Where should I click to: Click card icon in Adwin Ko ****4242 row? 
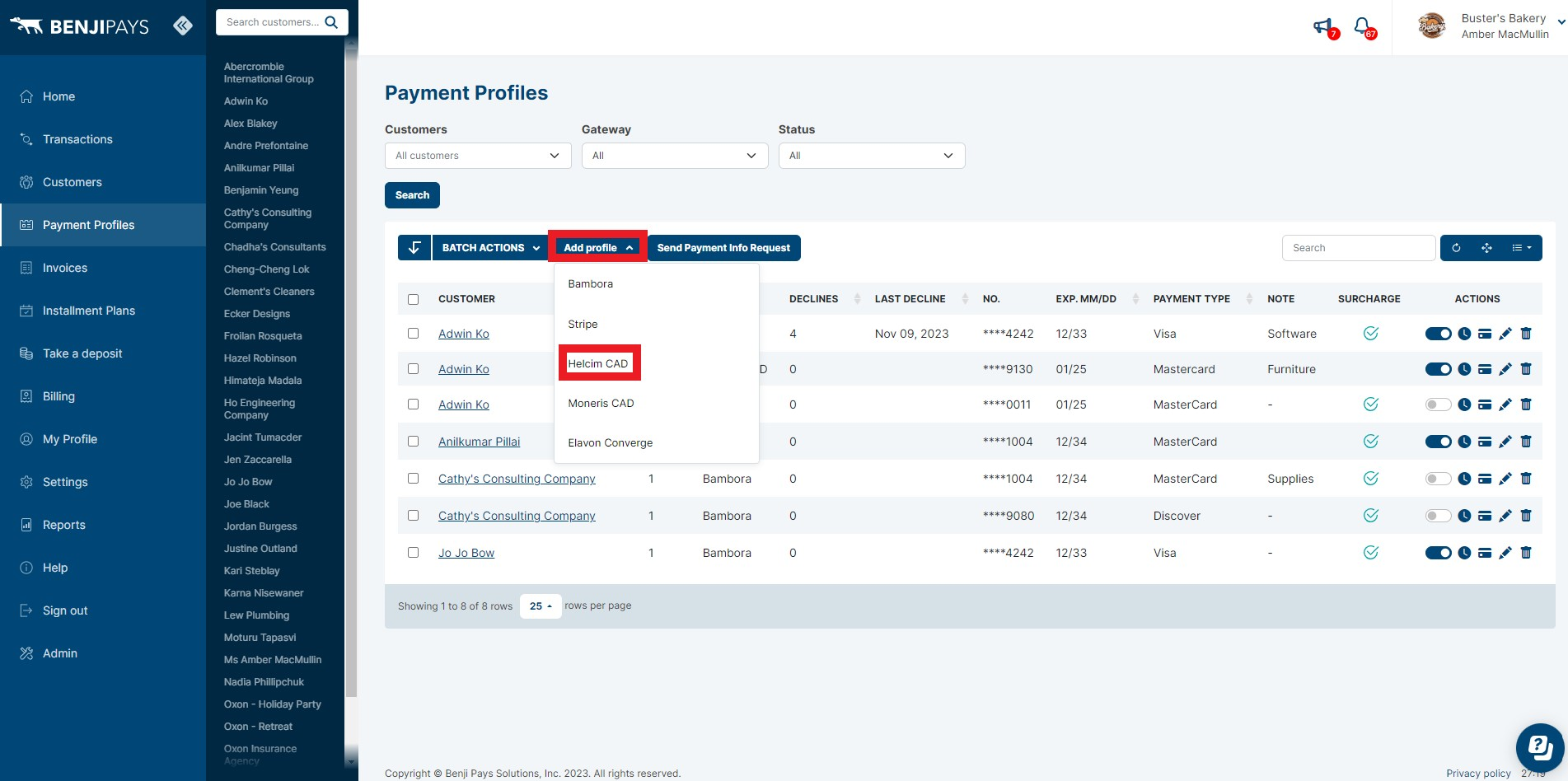point(1485,334)
